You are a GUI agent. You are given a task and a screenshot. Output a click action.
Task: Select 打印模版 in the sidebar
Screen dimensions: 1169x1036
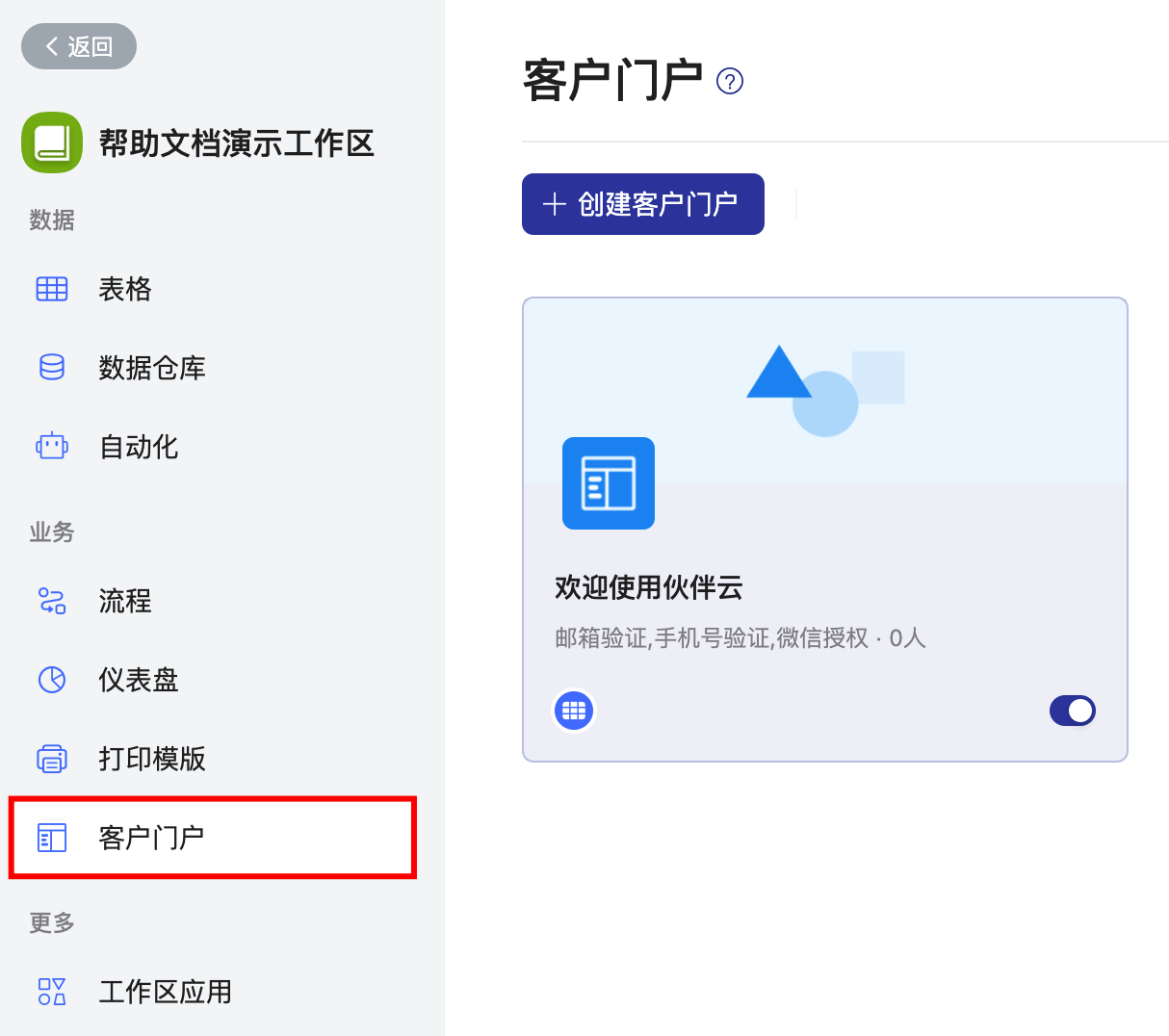pyautogui.click(x=152, y=759)
